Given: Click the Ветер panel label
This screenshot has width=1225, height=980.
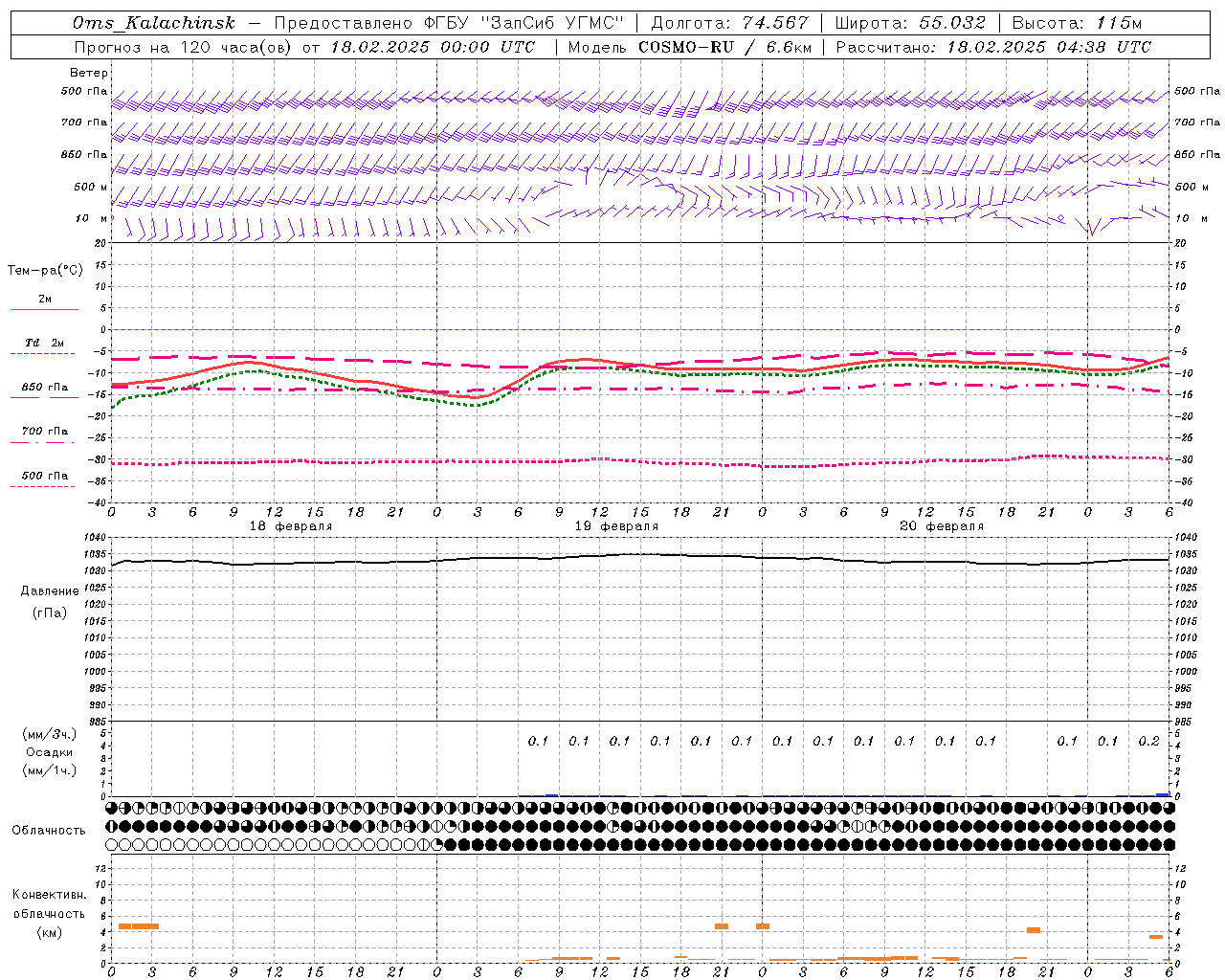Looking at the screenshot, I should [89, 73].
